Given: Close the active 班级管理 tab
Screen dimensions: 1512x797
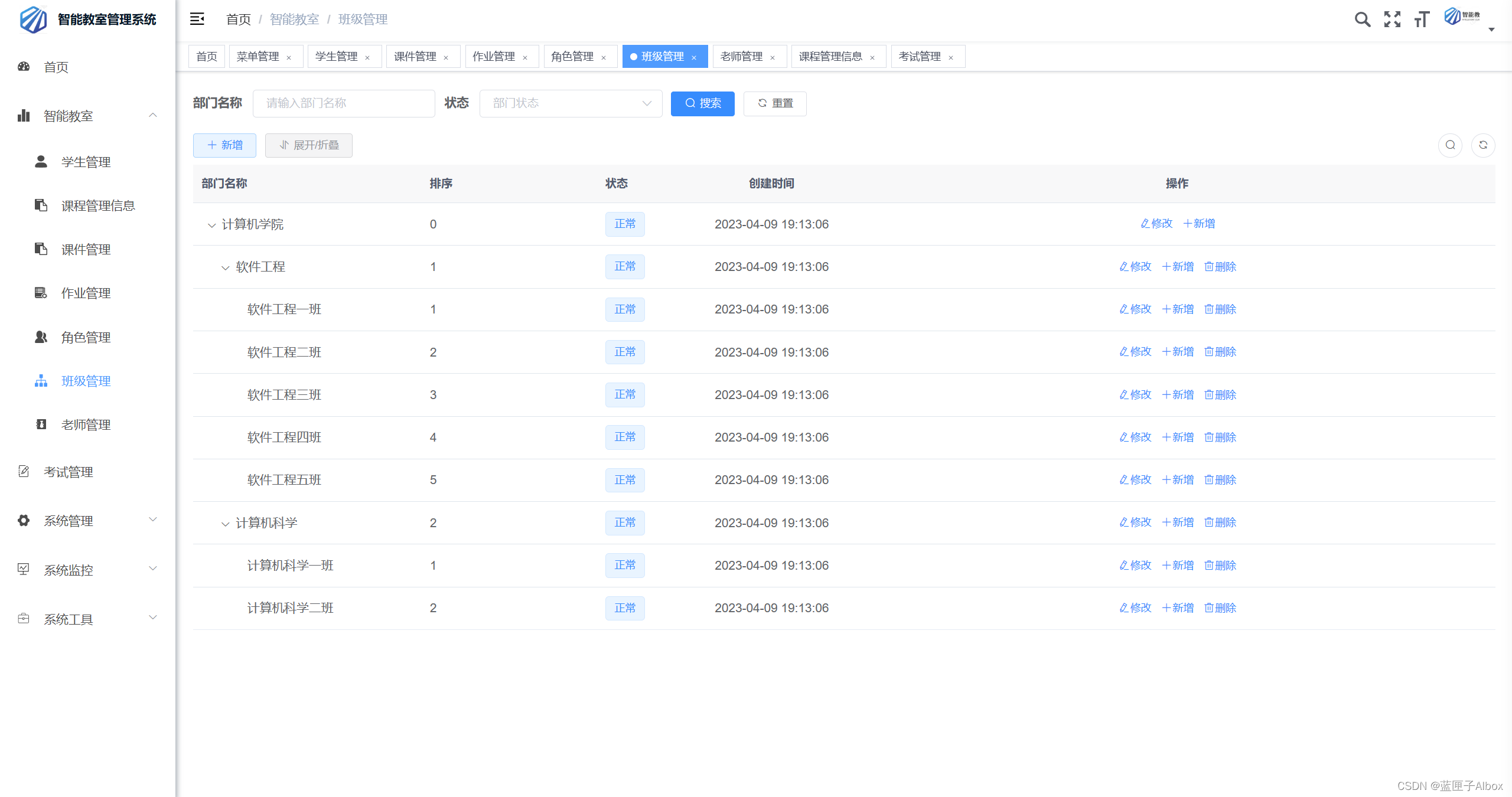Looking at the screenshot, I should coord(694,57).
